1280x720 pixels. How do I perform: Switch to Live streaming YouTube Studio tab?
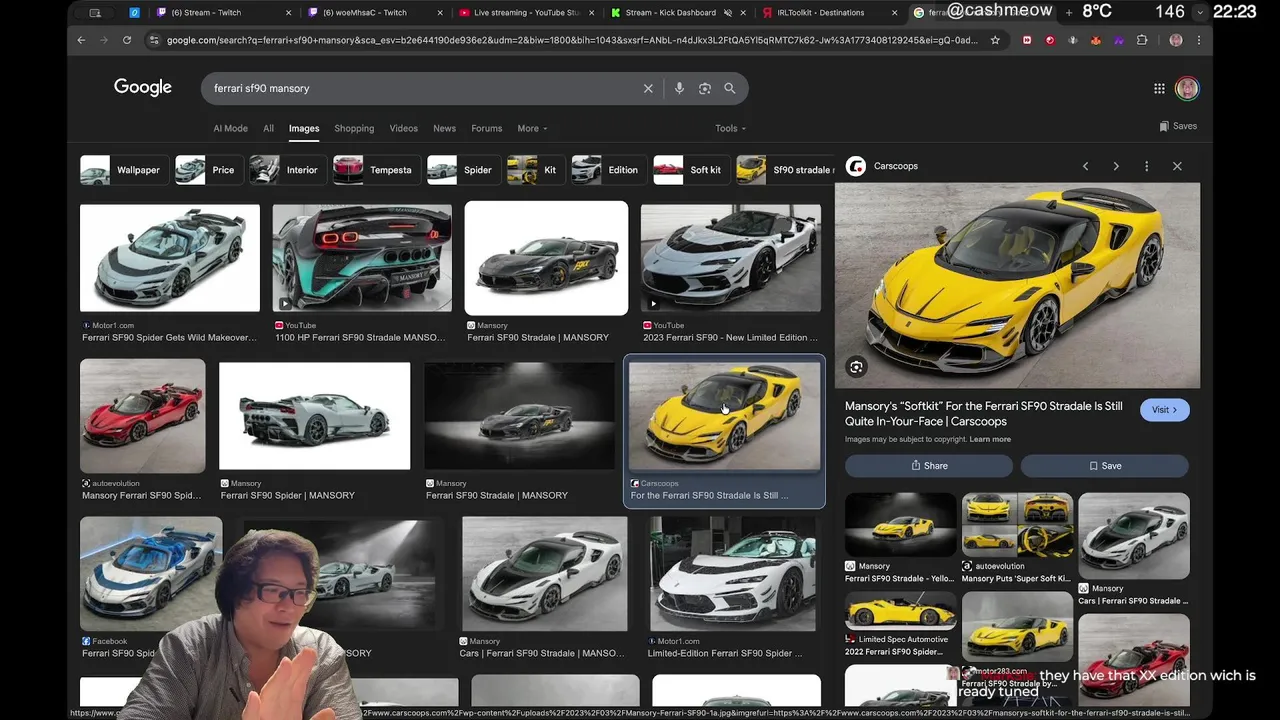click(x=526, y=13)
